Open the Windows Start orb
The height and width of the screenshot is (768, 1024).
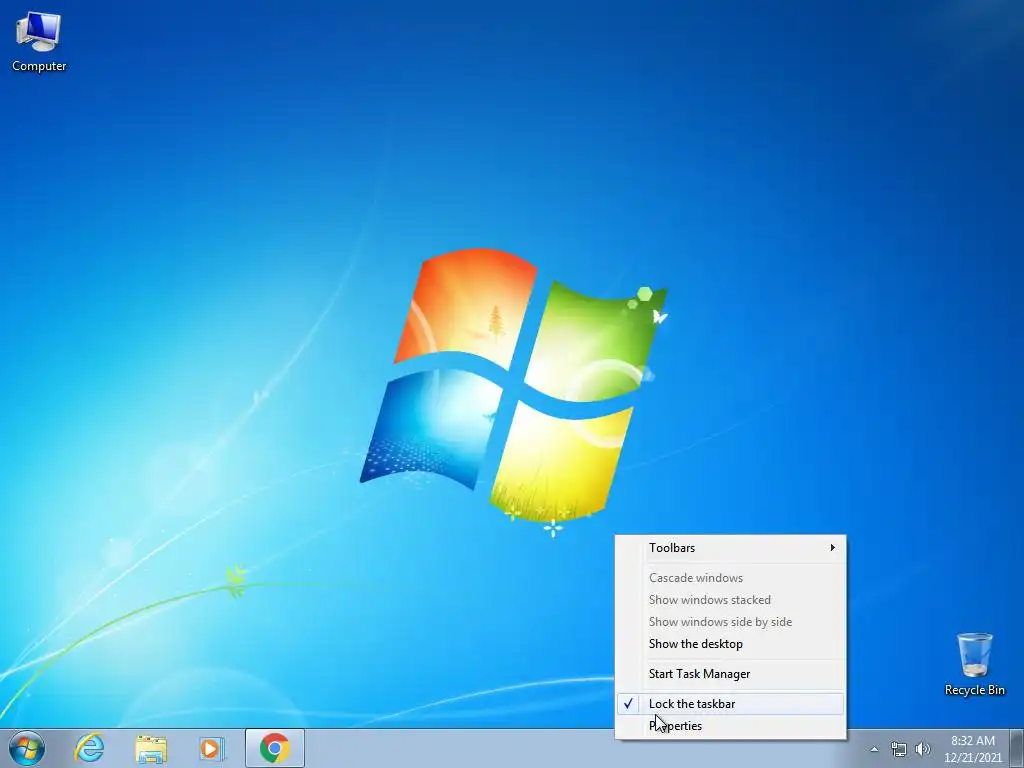(27, 748)
